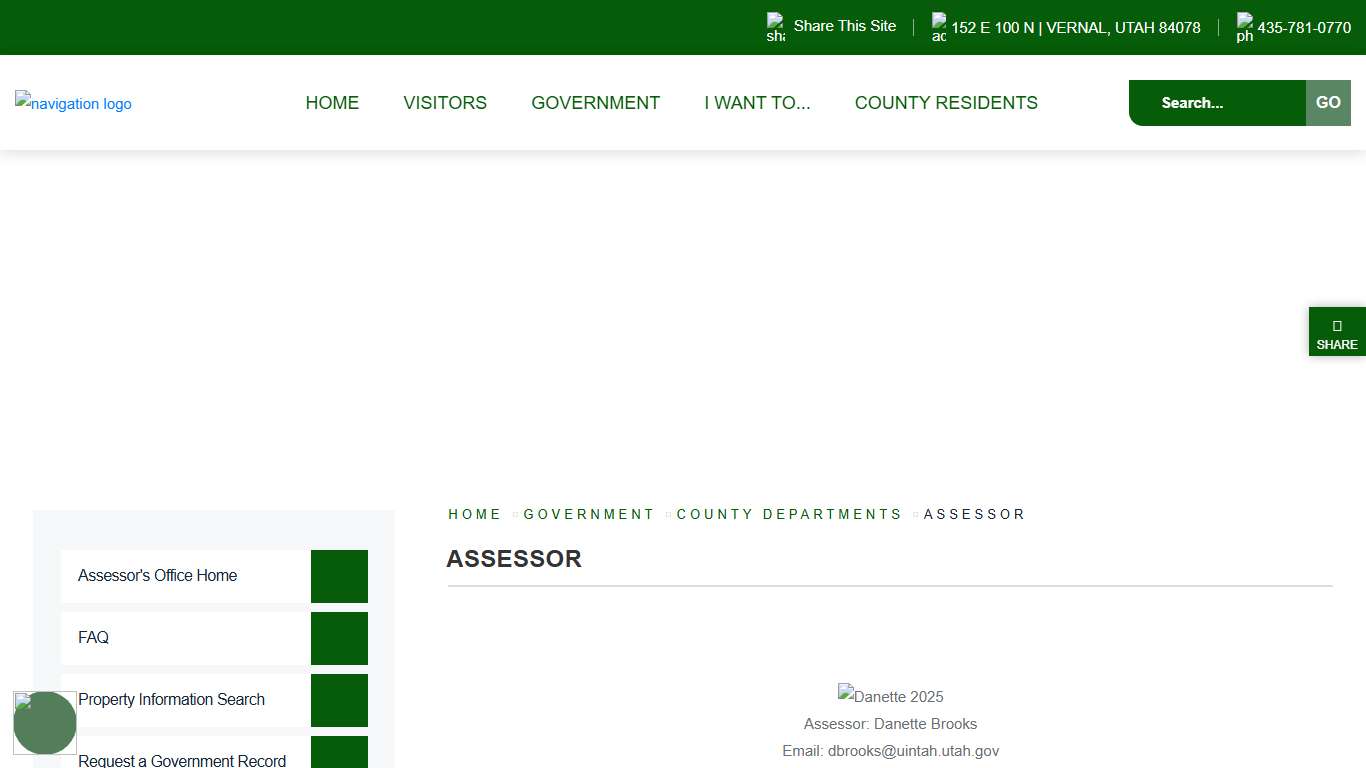Click green icon next to Property Information Search

tap(339, 700)
